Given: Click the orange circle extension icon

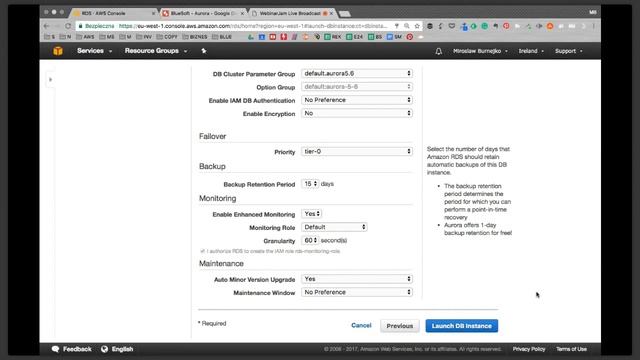Looking at the screenshot, I should (x=550, y=26).
